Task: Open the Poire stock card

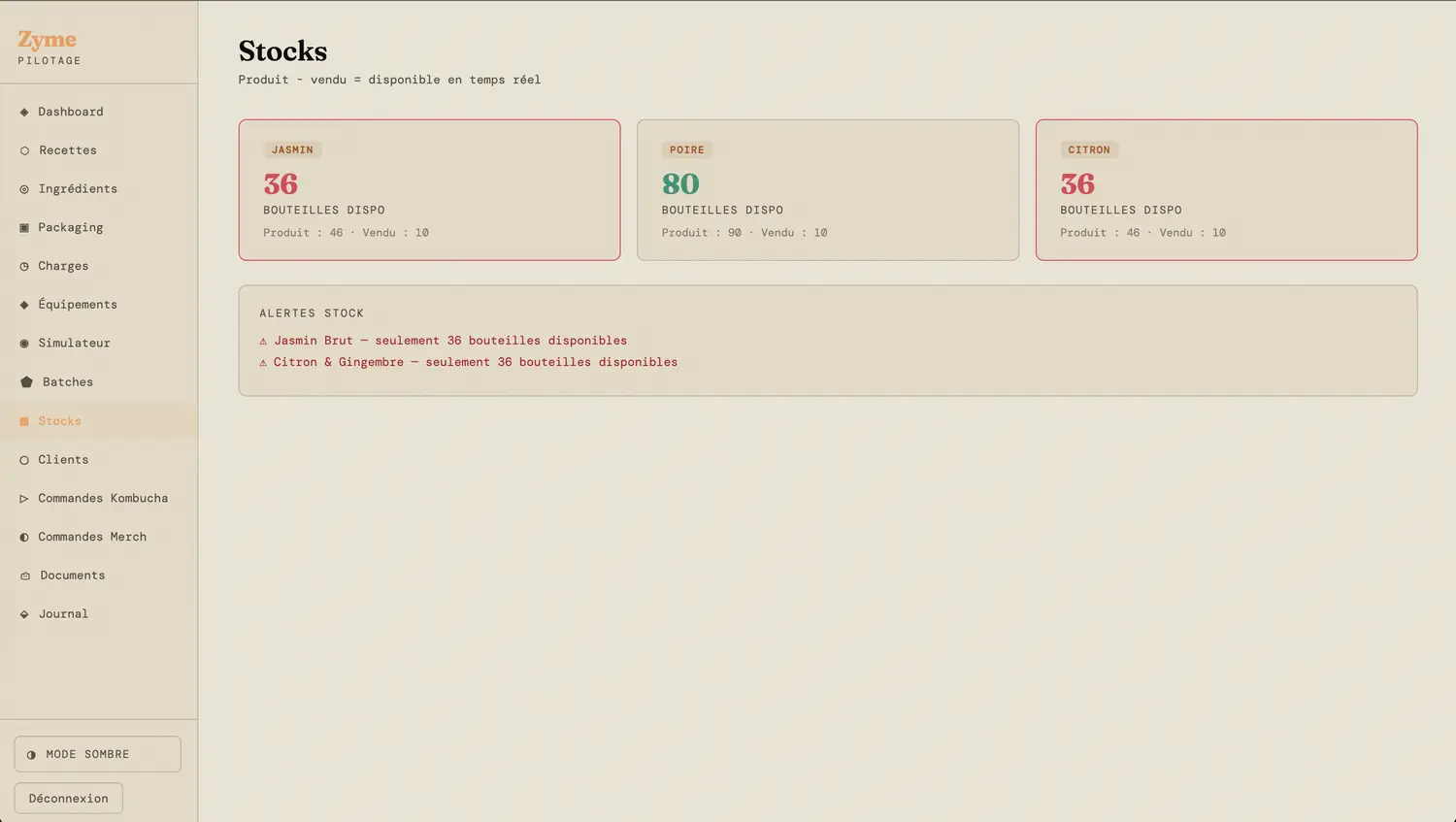Action: pos(828,190)
